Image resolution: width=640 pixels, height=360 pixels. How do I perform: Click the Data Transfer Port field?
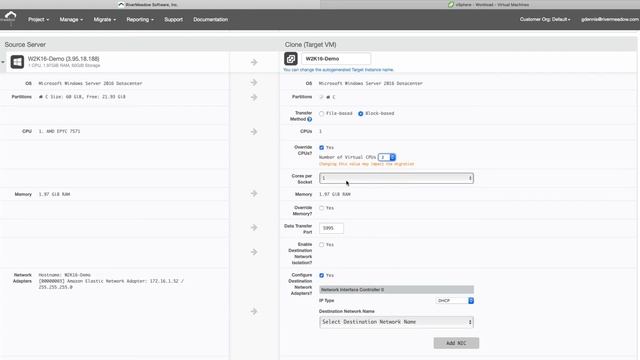(331, 228)
